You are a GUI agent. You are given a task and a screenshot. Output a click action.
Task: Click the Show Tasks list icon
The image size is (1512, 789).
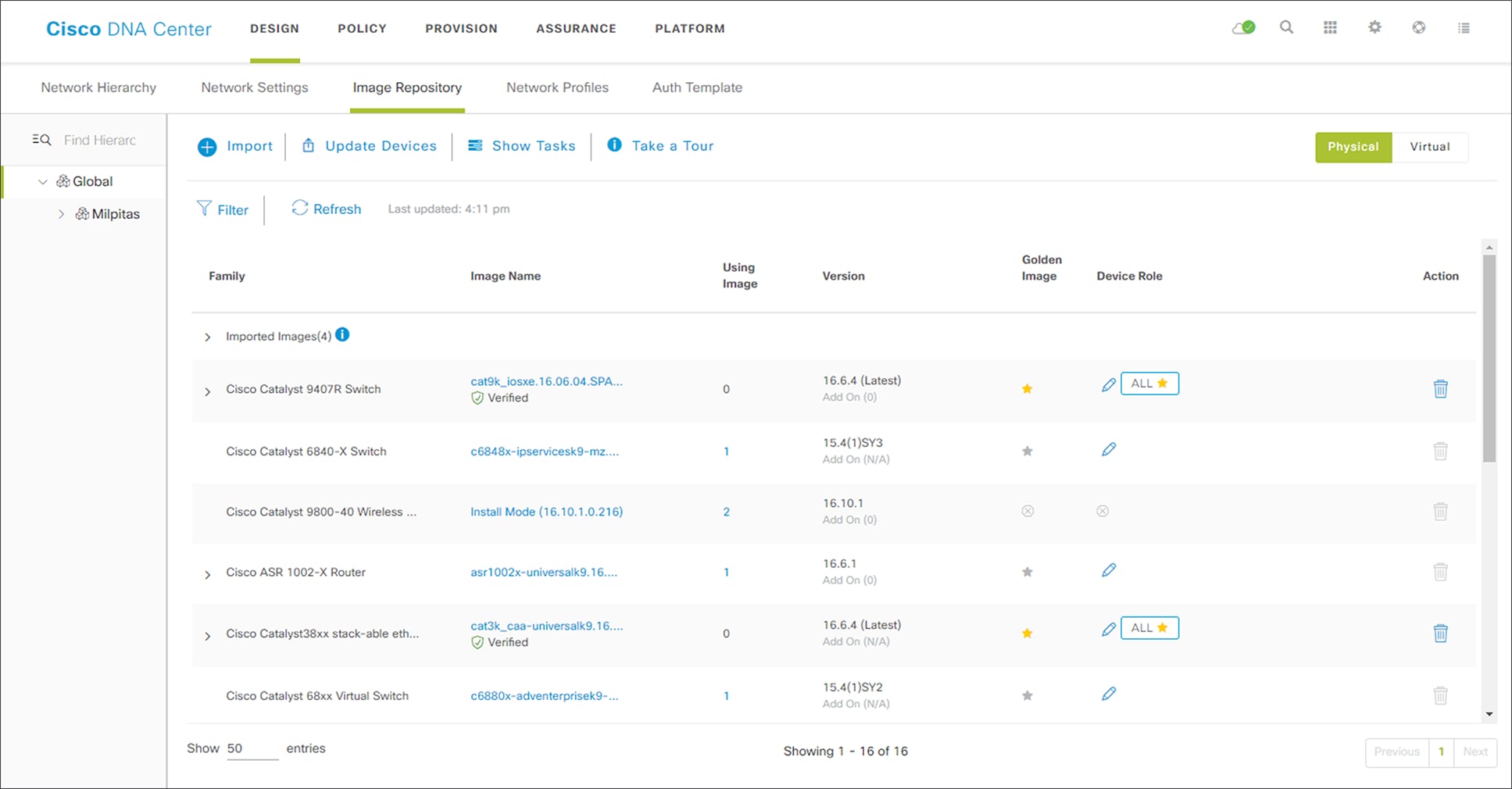coord(475,145)
